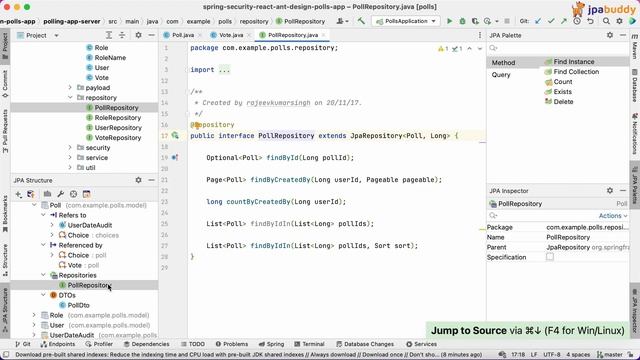Collapse the Refers to node
This screenshot has width=640, height=360.
click(44, 215)
